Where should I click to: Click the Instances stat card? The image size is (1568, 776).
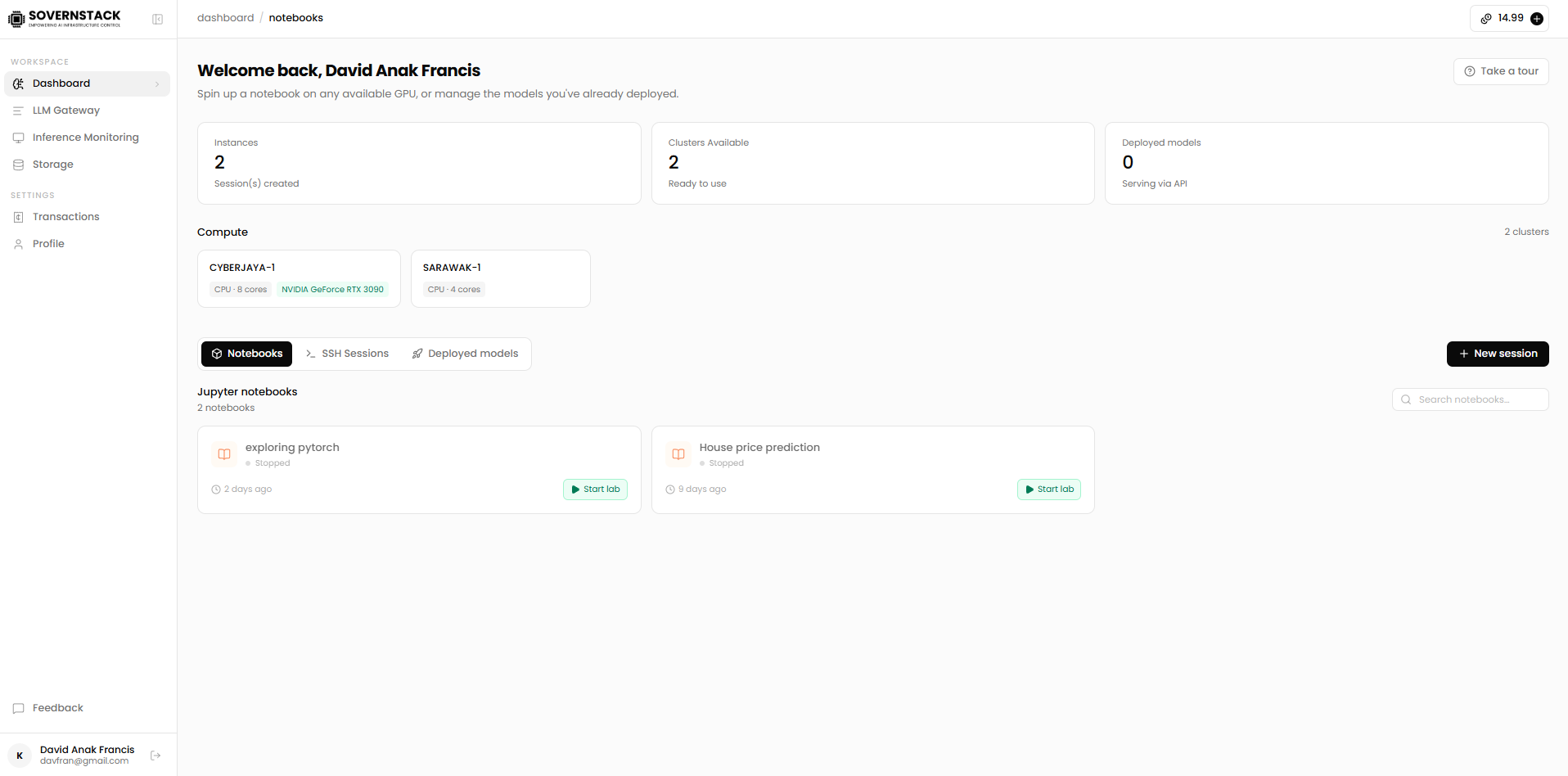pos(419,163)
